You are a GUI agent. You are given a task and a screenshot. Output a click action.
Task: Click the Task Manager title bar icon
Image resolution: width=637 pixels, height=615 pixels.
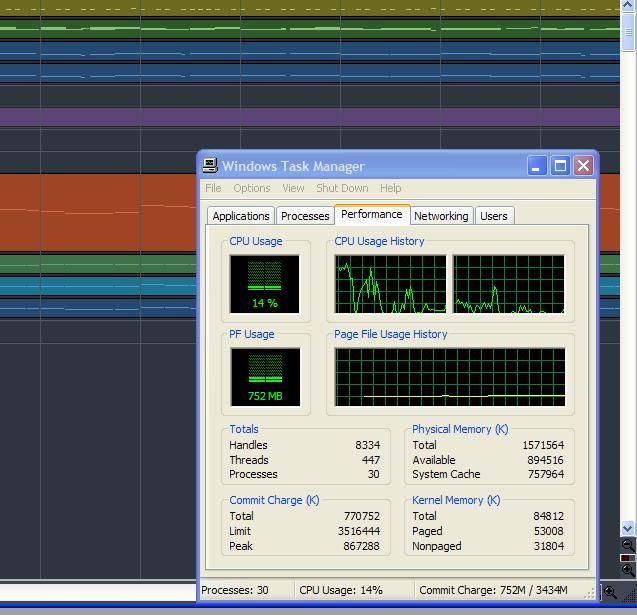[210, 166]
